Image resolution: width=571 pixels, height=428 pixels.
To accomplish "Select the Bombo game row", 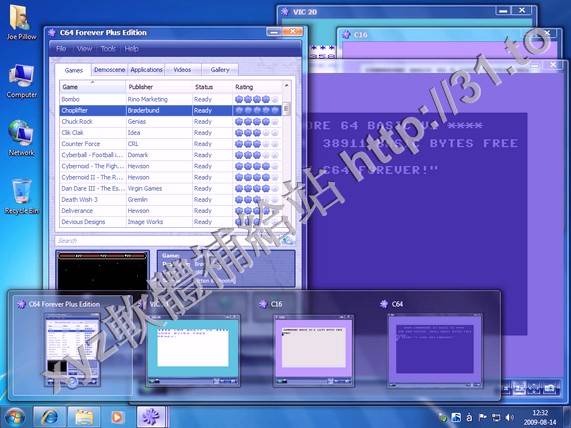I will (x=171, y=99).
